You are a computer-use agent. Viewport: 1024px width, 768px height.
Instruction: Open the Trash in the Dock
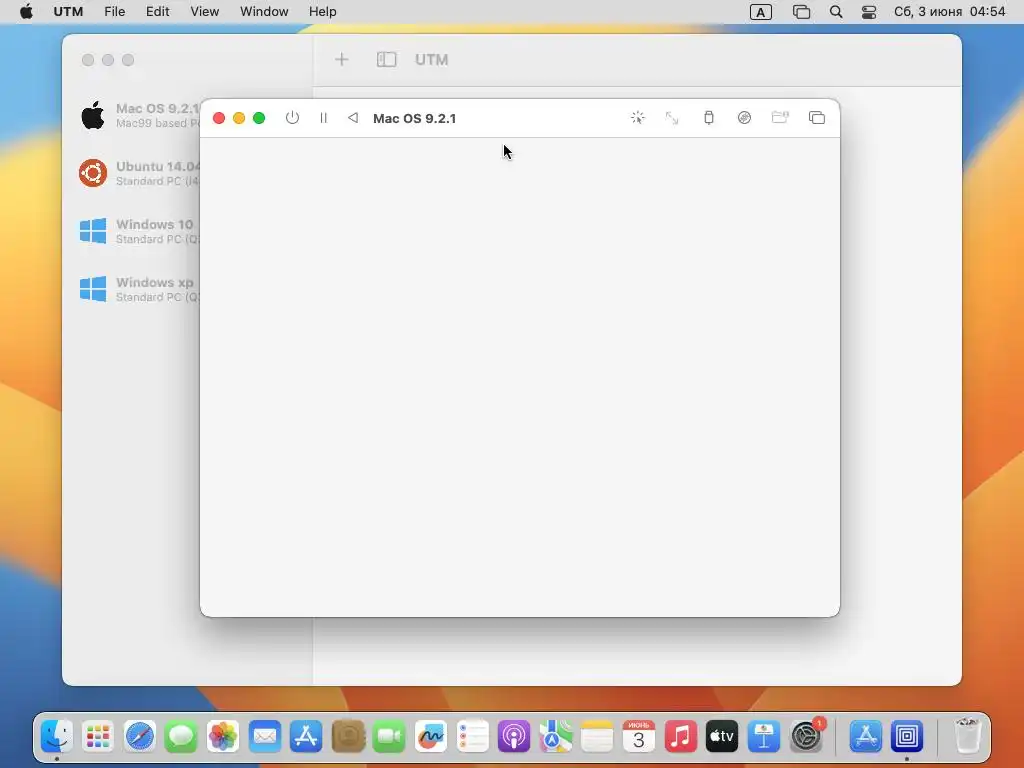[x=967, y=737]
